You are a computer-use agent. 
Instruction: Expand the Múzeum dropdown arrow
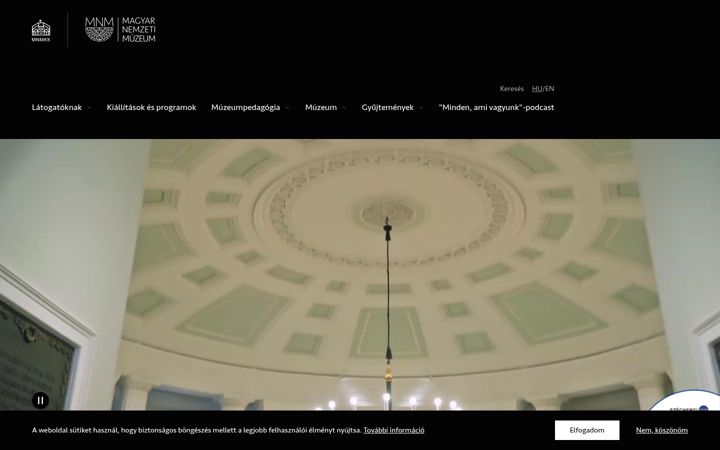[x=344, y=108]
